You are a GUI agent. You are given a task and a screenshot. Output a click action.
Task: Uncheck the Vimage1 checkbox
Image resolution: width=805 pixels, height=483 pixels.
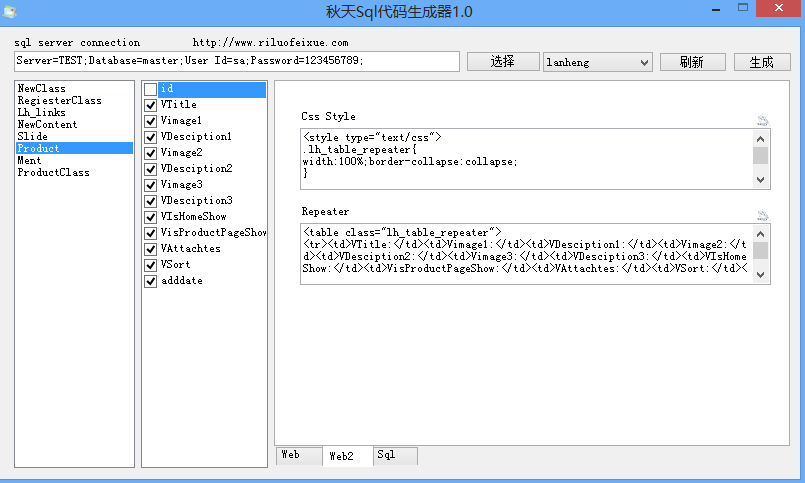150,121
